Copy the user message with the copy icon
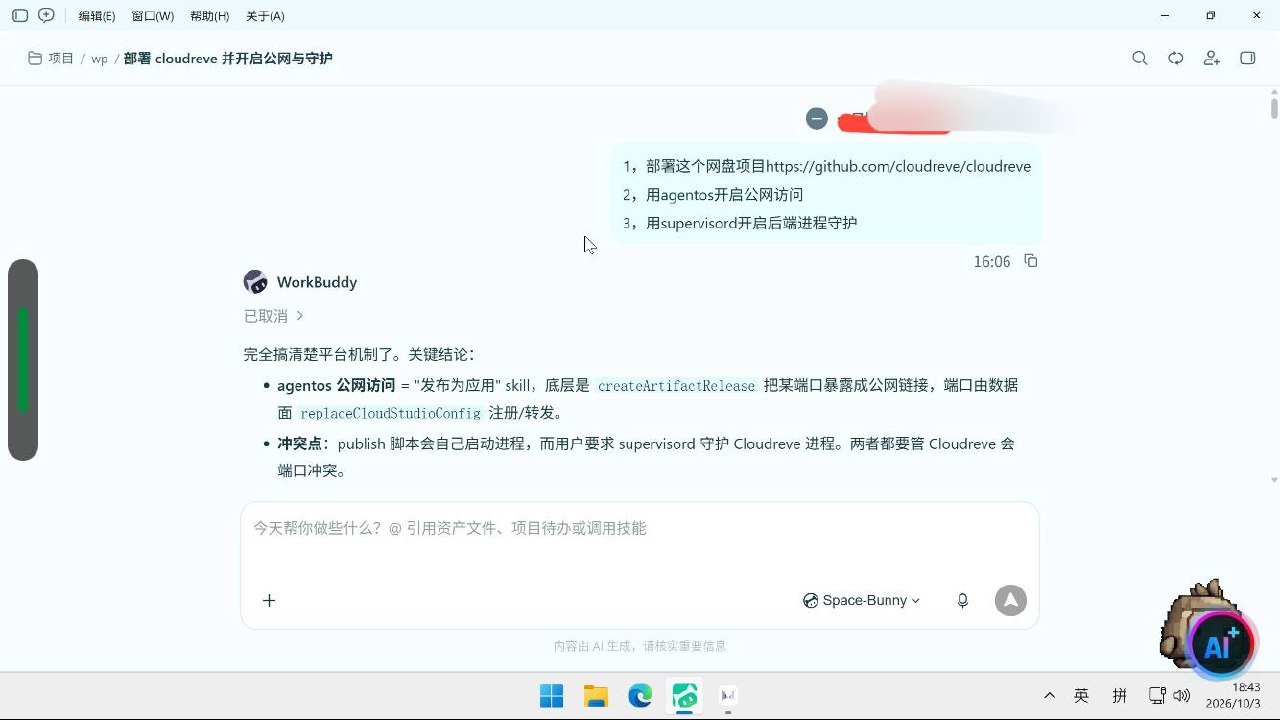 [1031, 261]
